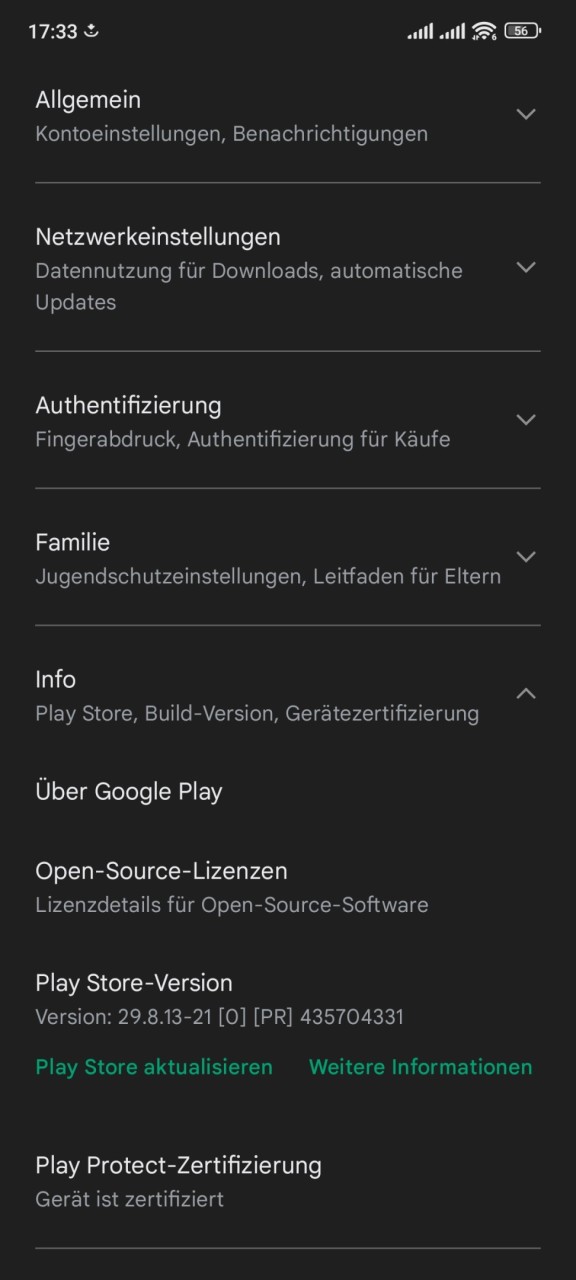Tap the first mobile signal strength icon
The width and height of the screenshot is (576, 1280).
click(x=420, y=32)
